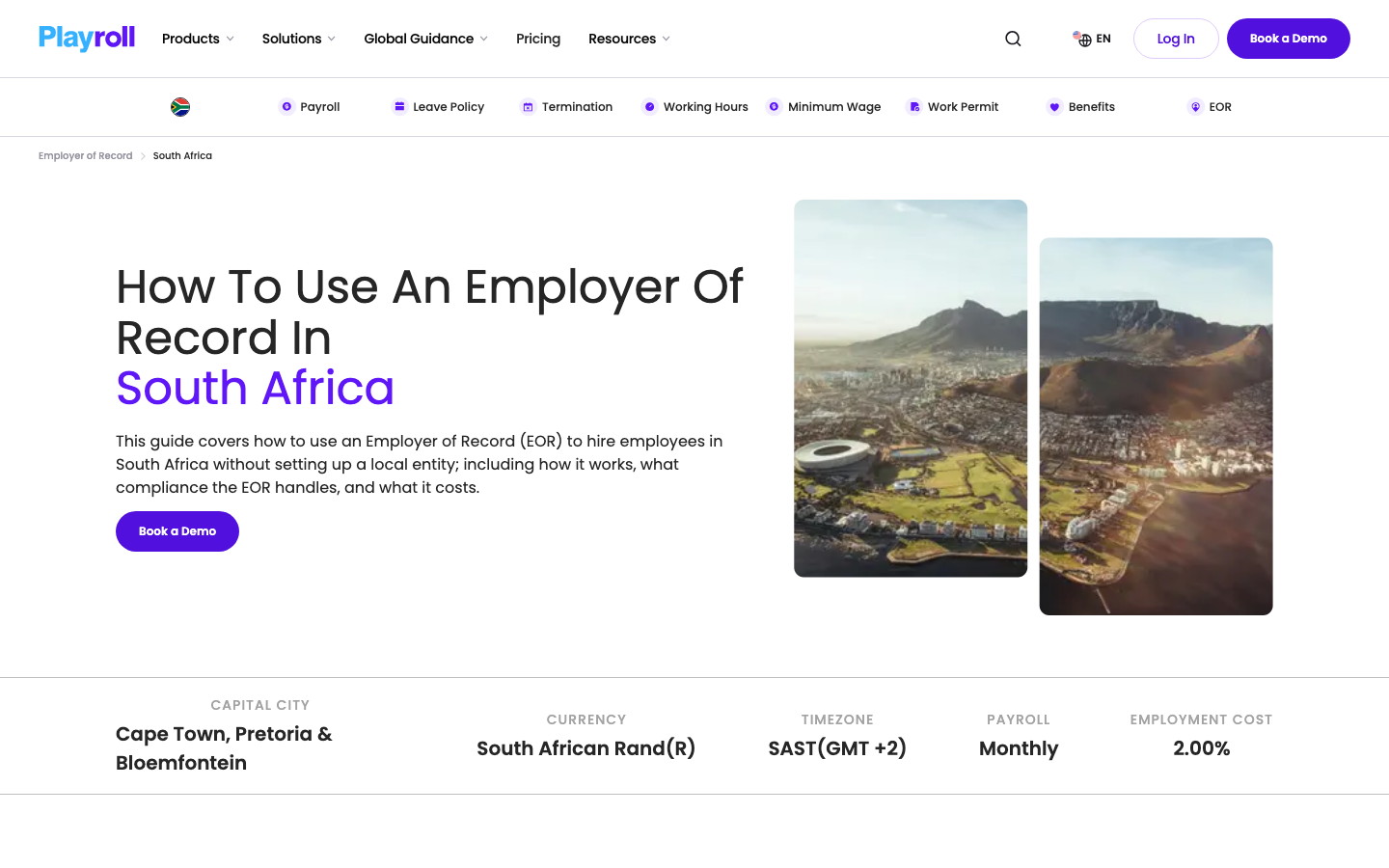Open Employer of Record breadcrumb link
The image size is (1389, 868).
(x=86, y=155)
